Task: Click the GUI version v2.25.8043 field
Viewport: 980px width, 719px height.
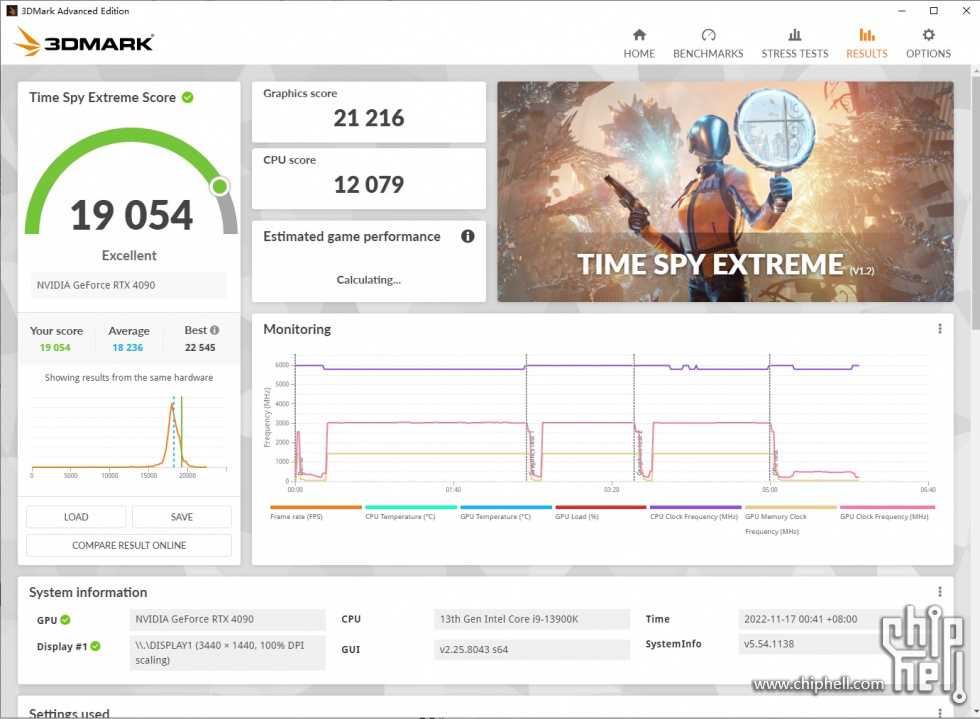Action: click(x=532, y=650)
